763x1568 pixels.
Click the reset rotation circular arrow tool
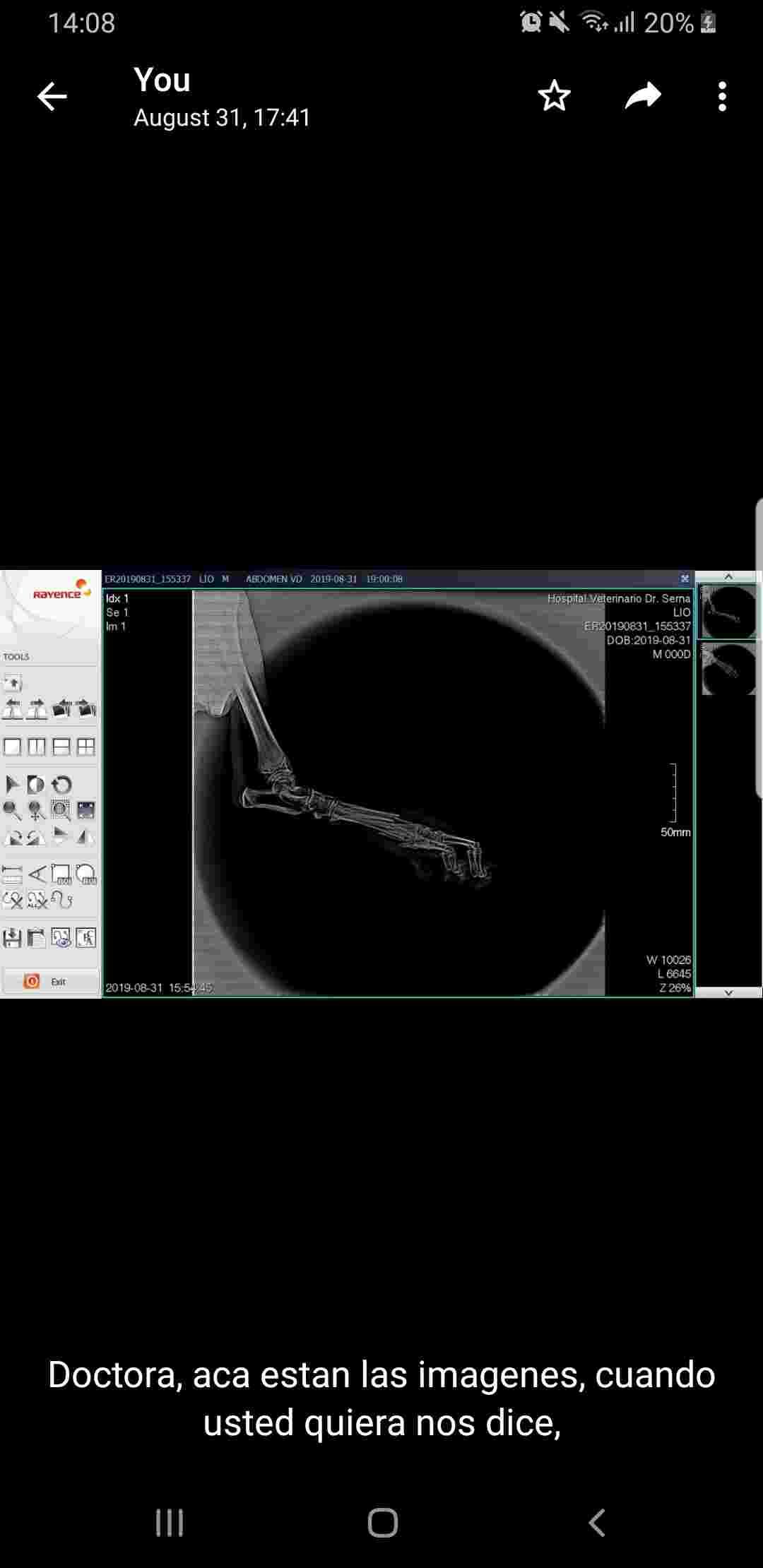click(x=62, y=784)
